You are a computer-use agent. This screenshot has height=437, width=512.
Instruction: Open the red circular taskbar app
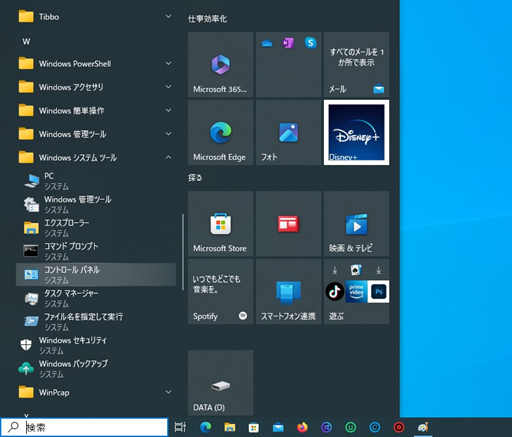coord(399,427)
